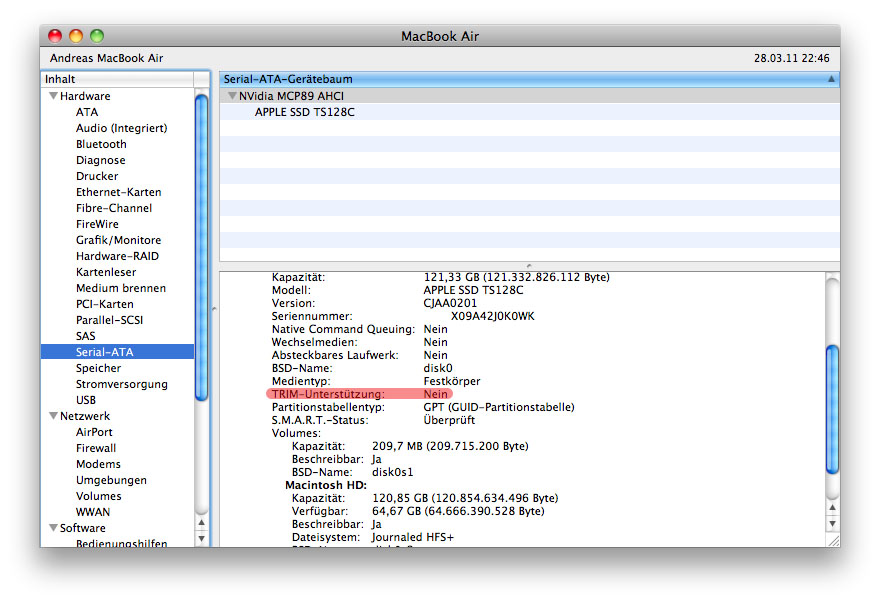Image resolution: width=880 pixels, height=602 pixels.
Task: Select WWAN under Netzwerk
Action: [x=93, y=512]
